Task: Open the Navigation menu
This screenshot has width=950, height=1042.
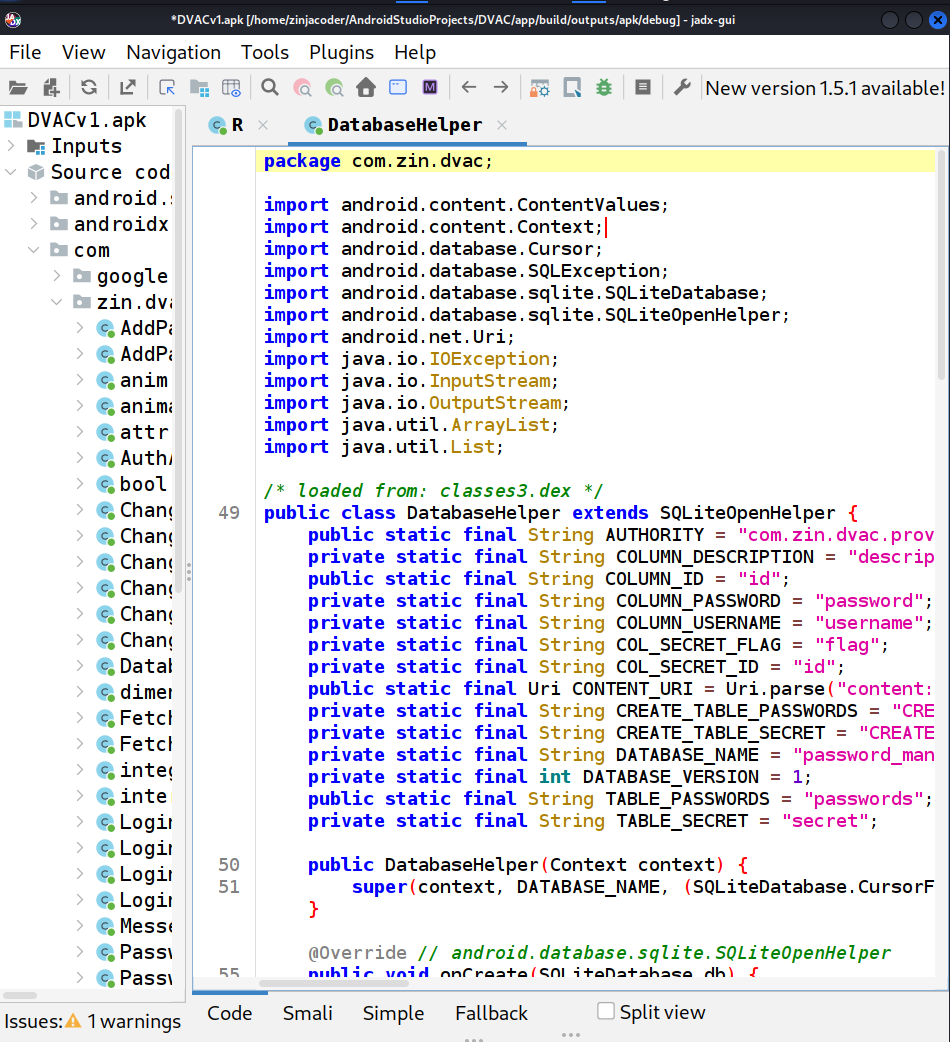Action: pos(173,52)
